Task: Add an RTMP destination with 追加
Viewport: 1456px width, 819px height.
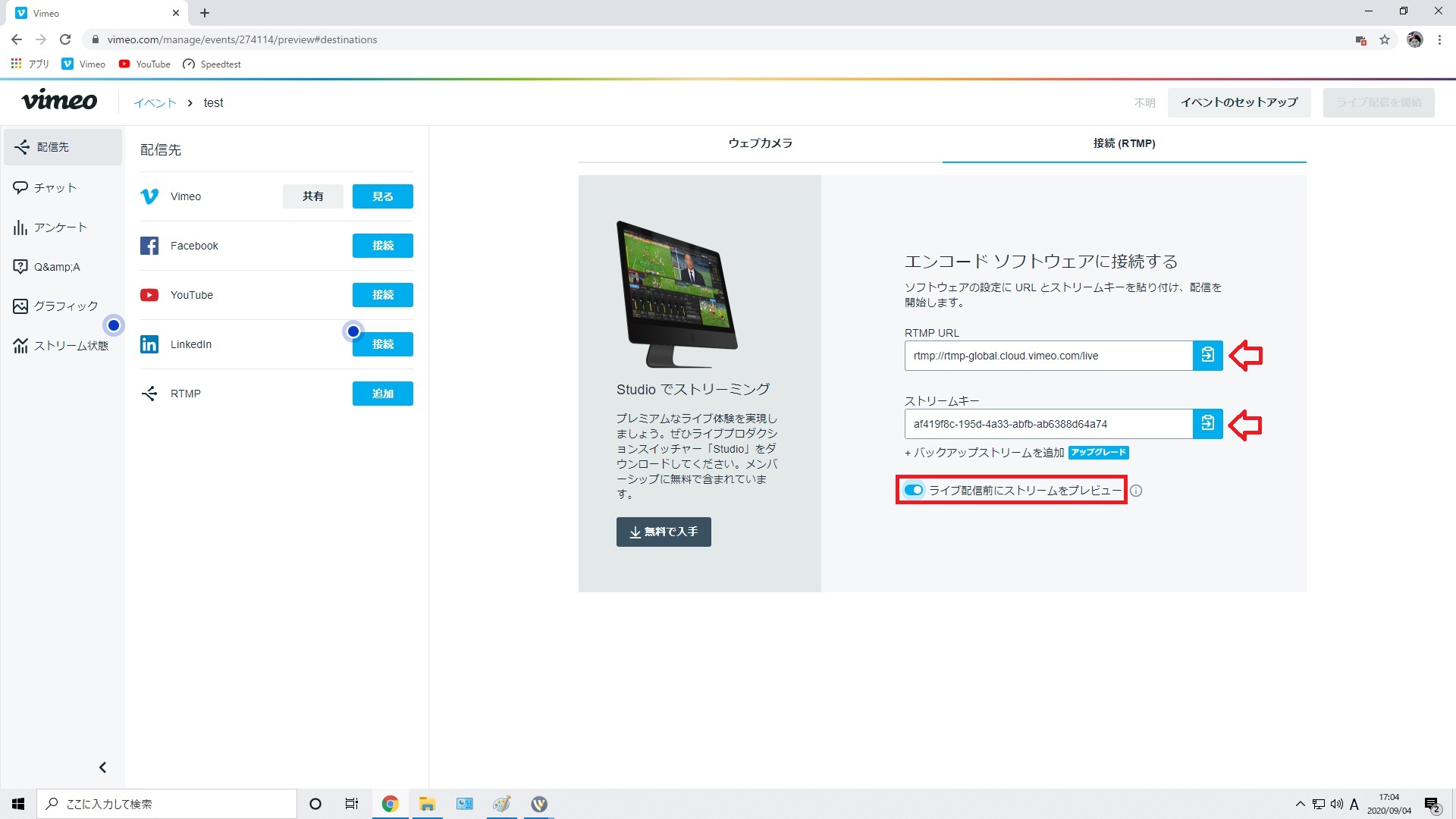Action: [382, 394]
